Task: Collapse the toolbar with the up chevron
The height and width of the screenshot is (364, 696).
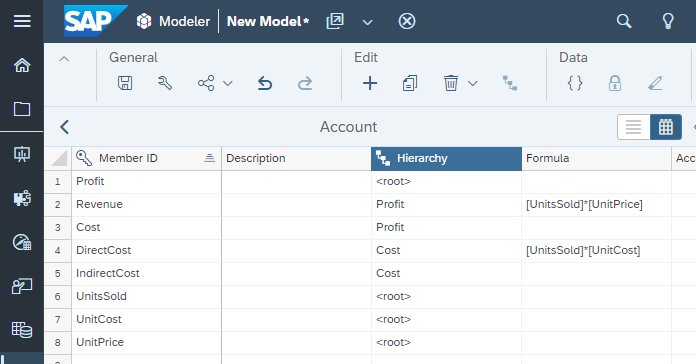Action: [64, 59]
